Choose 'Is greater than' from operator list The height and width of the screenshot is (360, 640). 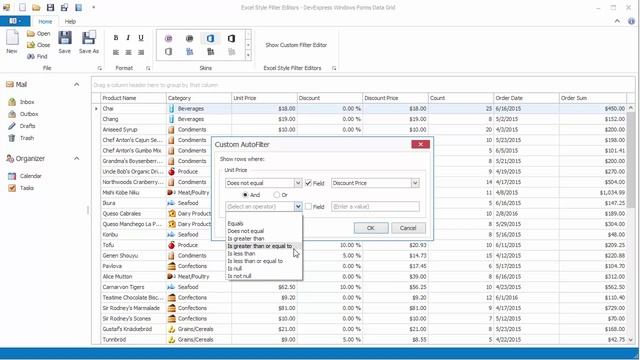point(246,239)
